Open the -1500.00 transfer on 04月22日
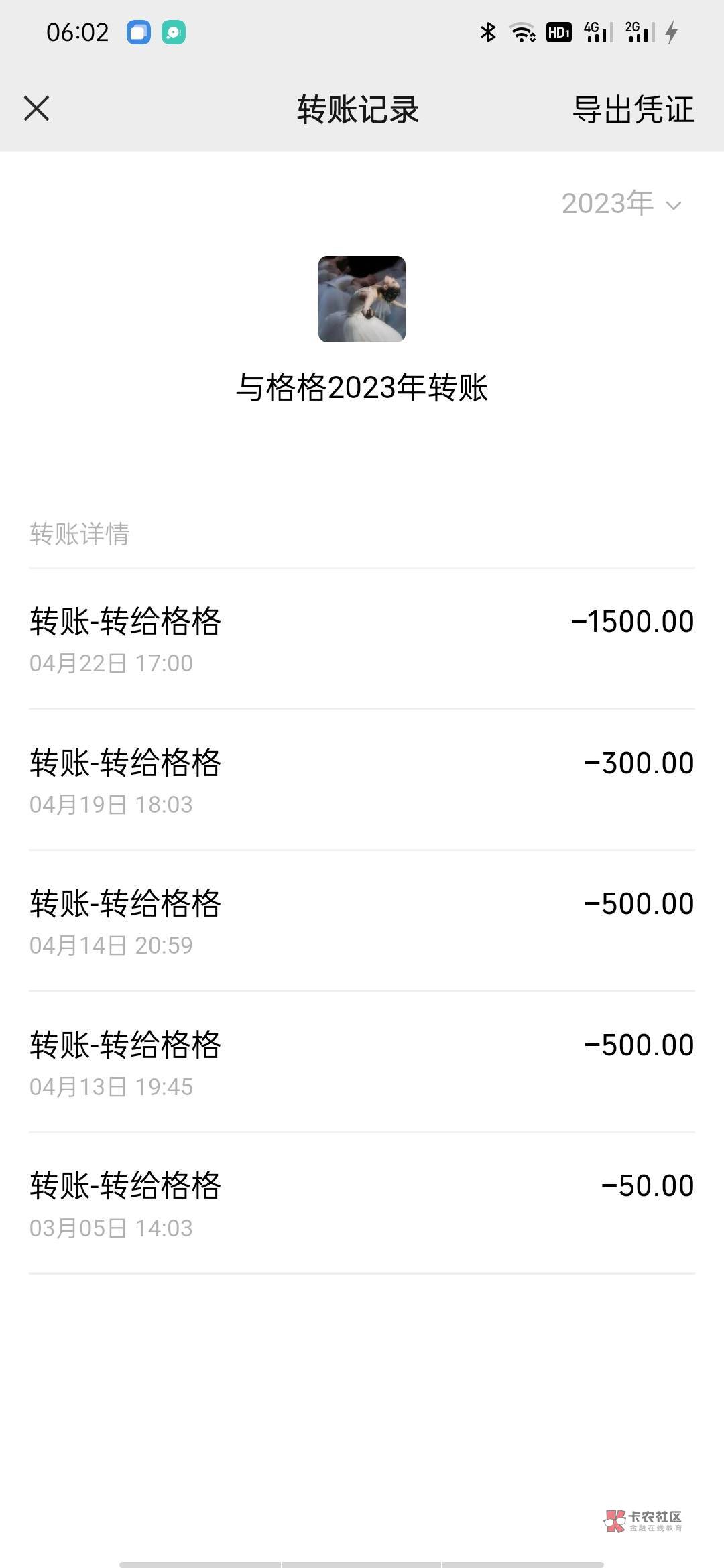The height and width of the screenshot is (1568, 724). tap(362, 638)
